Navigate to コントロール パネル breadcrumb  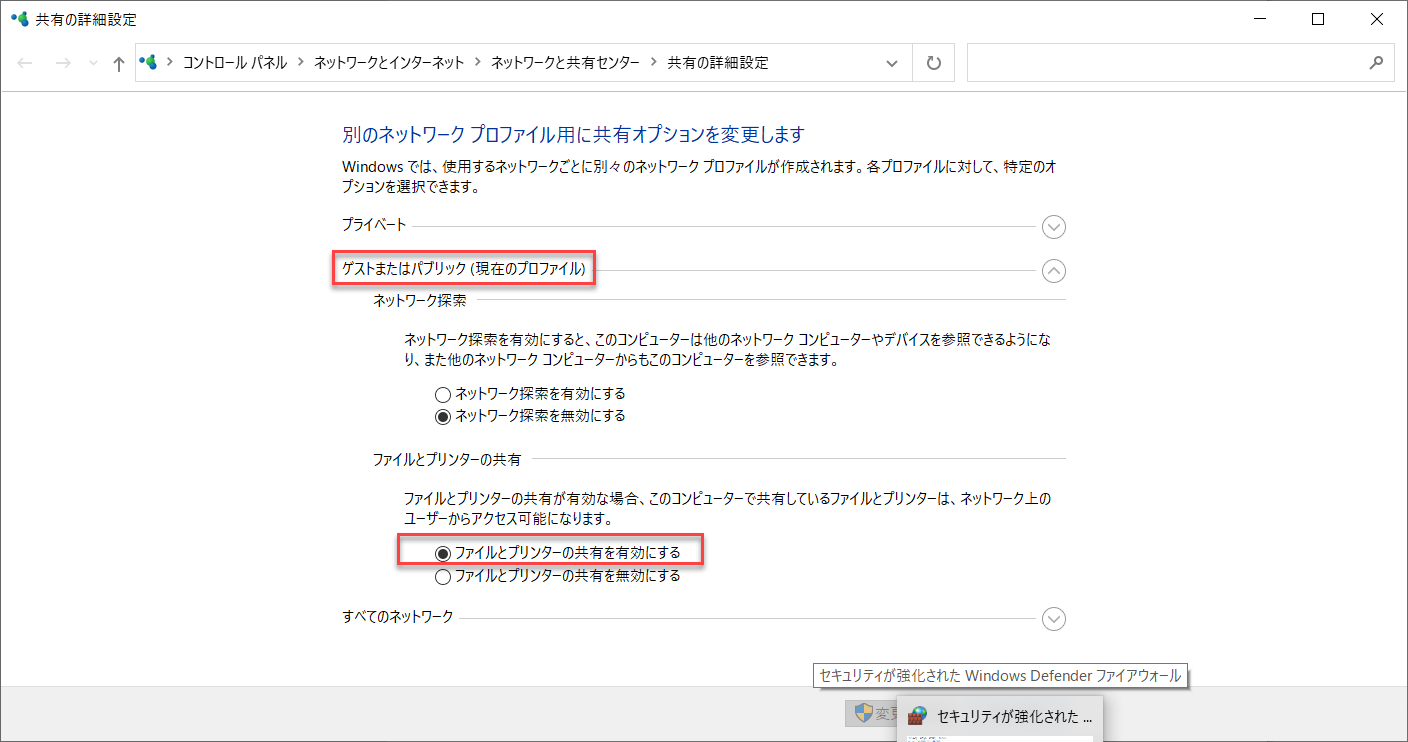pyautogui.click(x=235, y=63)
